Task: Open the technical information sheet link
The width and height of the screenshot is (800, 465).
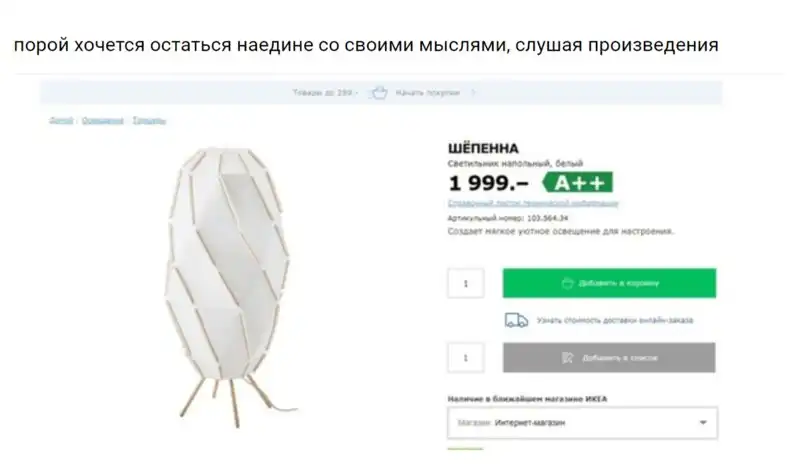Action: point(533,203)
